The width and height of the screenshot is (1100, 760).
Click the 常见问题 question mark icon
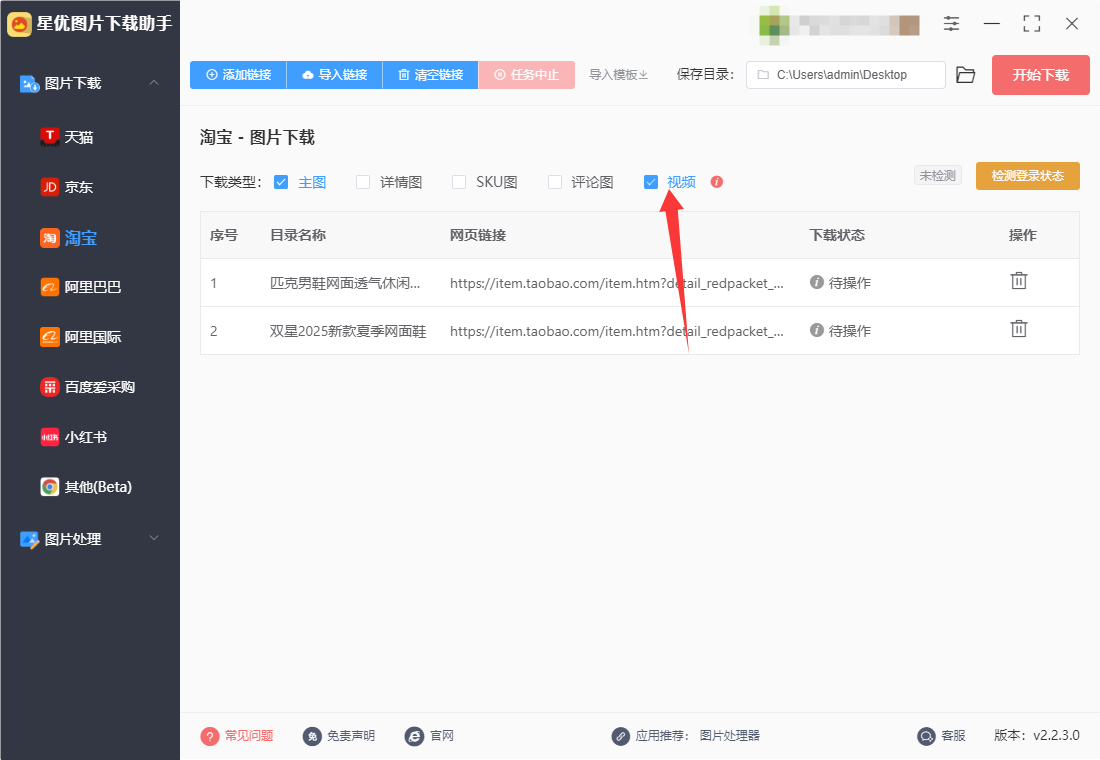210,736
